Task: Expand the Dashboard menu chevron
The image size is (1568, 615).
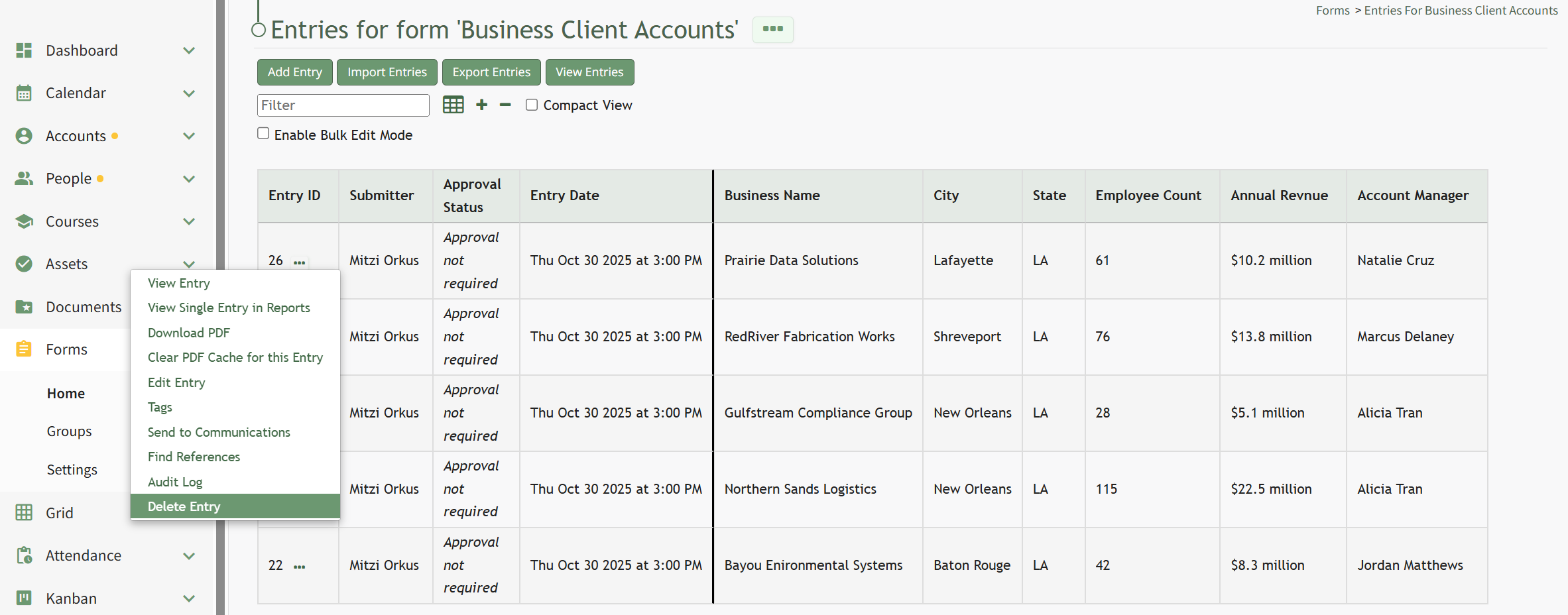Action: [189, 50]
